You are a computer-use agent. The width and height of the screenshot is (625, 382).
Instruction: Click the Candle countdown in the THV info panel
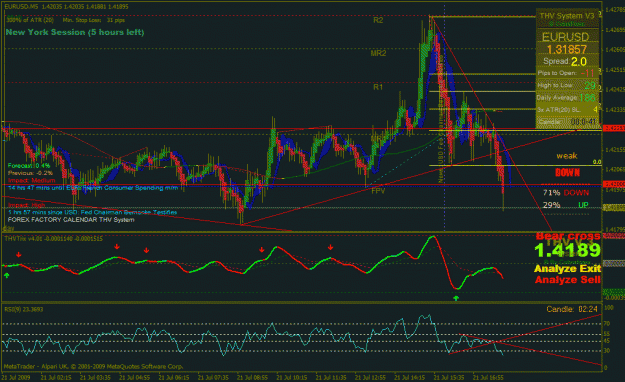(x=567, y=122)
